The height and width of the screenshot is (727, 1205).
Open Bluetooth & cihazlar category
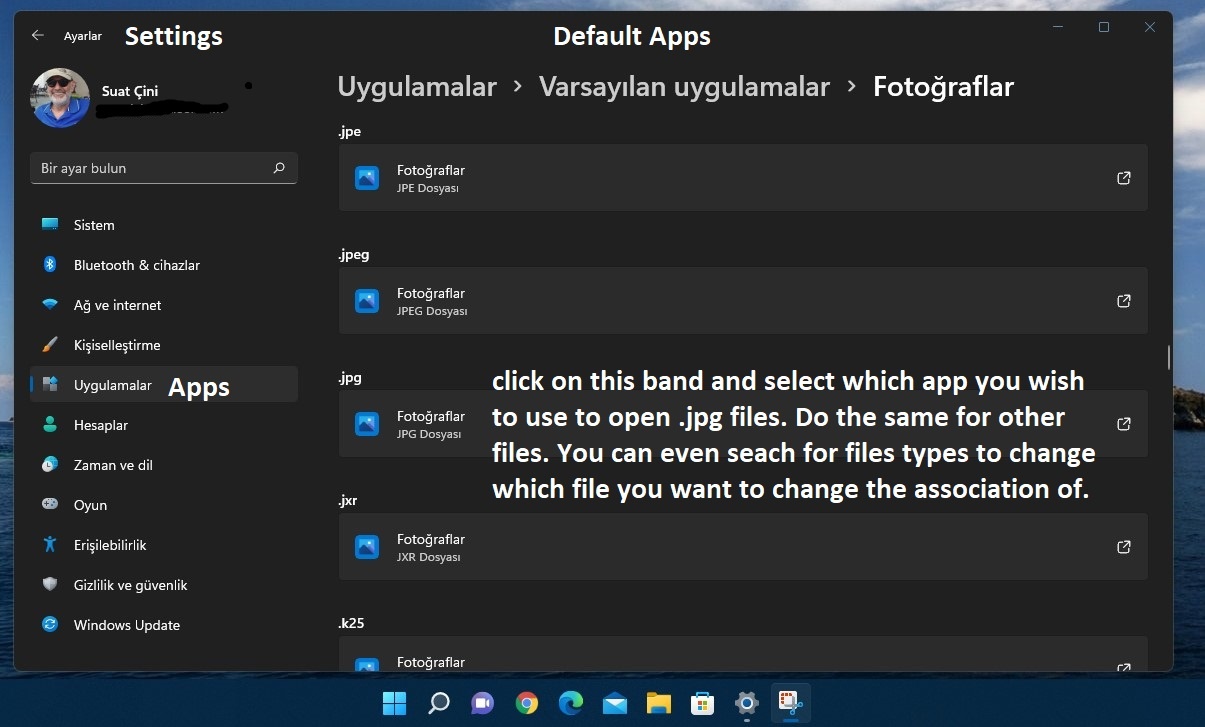[164, 265]
